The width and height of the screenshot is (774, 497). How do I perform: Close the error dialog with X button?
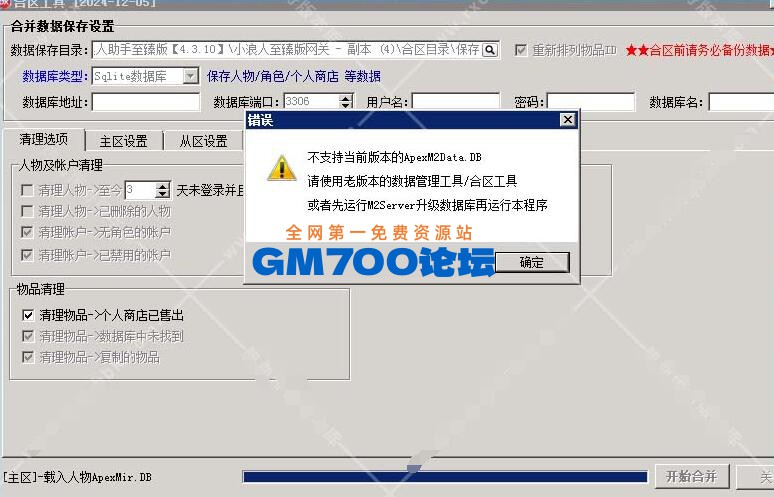567,120
